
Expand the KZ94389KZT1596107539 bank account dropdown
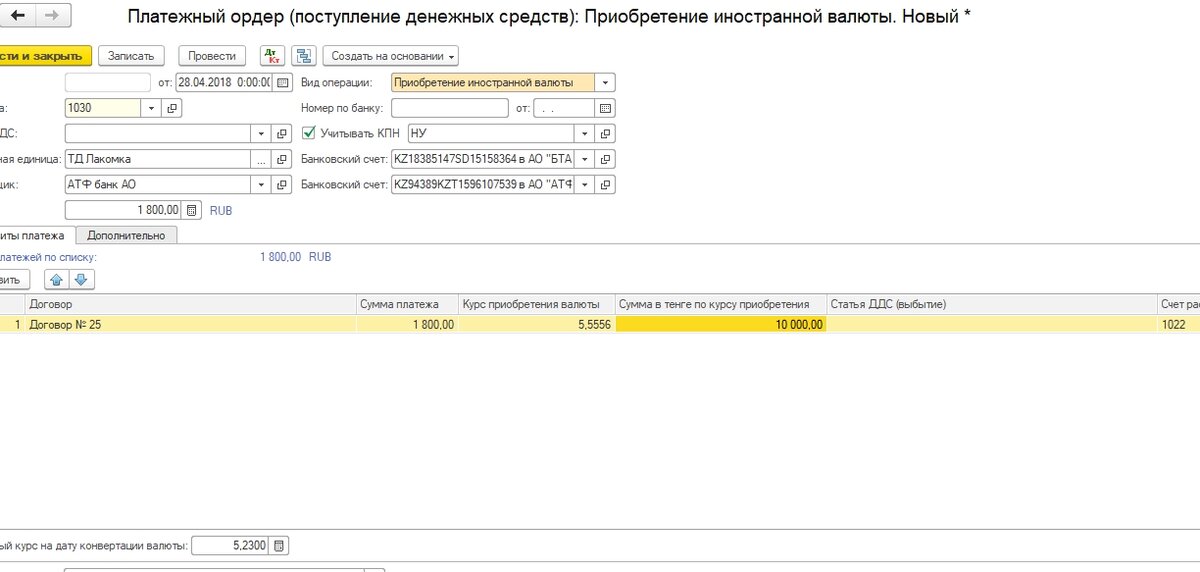click(584, 184)
